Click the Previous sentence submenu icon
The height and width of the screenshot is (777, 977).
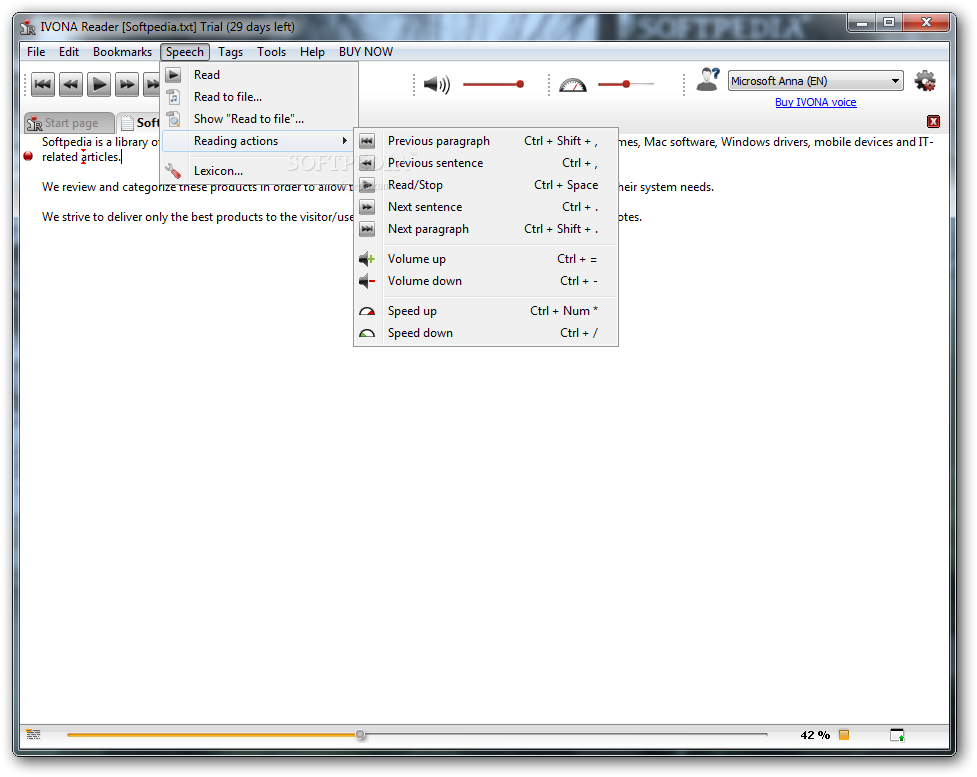pos(368,163)
